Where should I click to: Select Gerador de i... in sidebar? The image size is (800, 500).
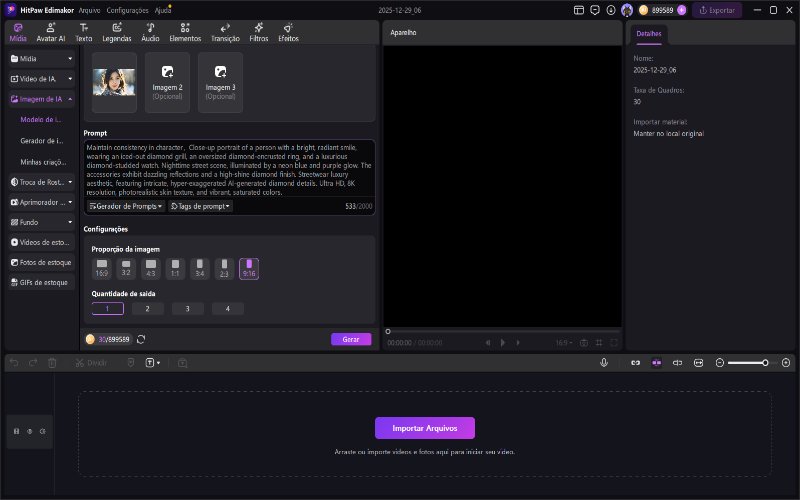click(42, 141)
